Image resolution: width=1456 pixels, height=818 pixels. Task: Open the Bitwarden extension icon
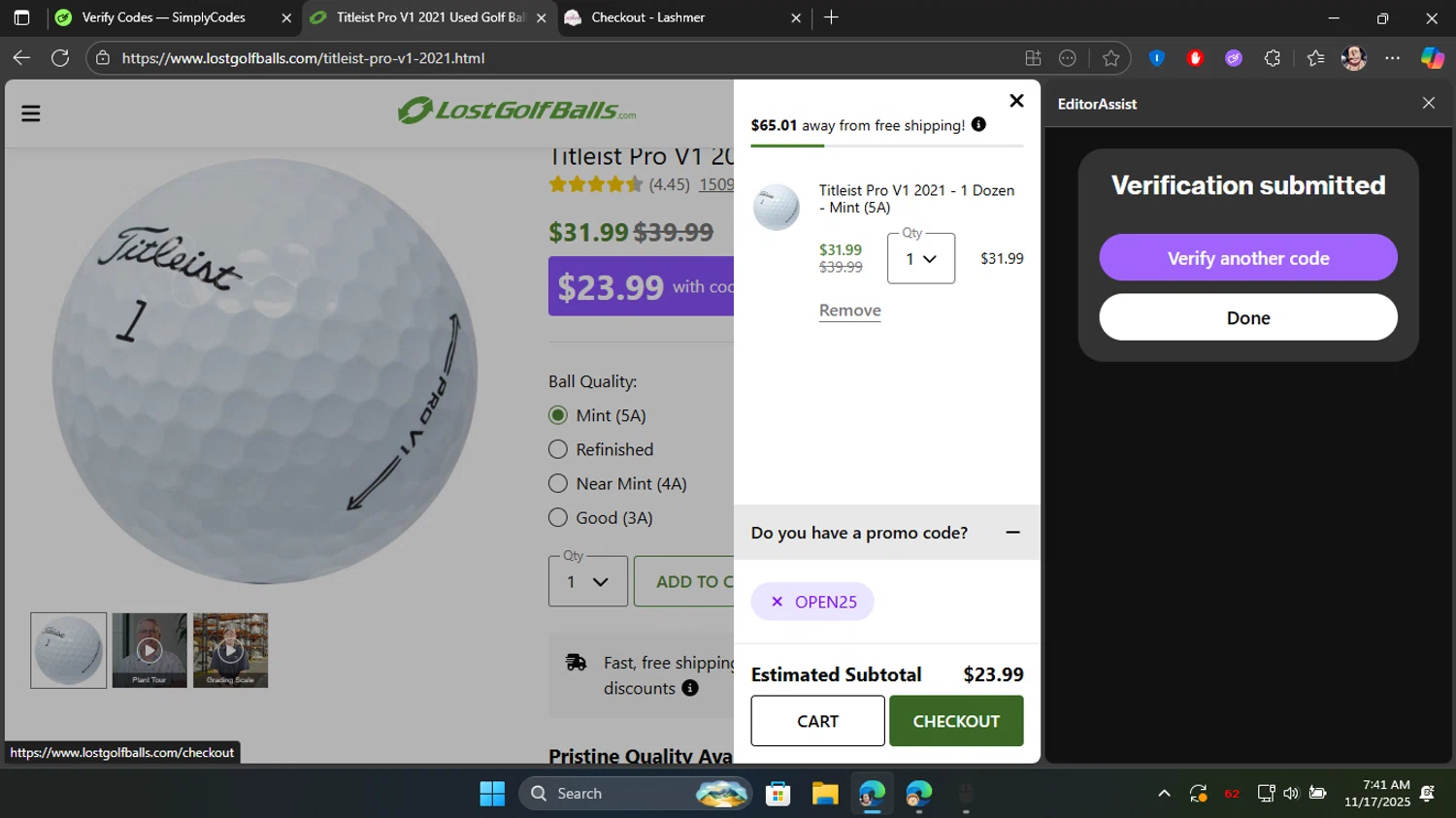point(1157,58)
